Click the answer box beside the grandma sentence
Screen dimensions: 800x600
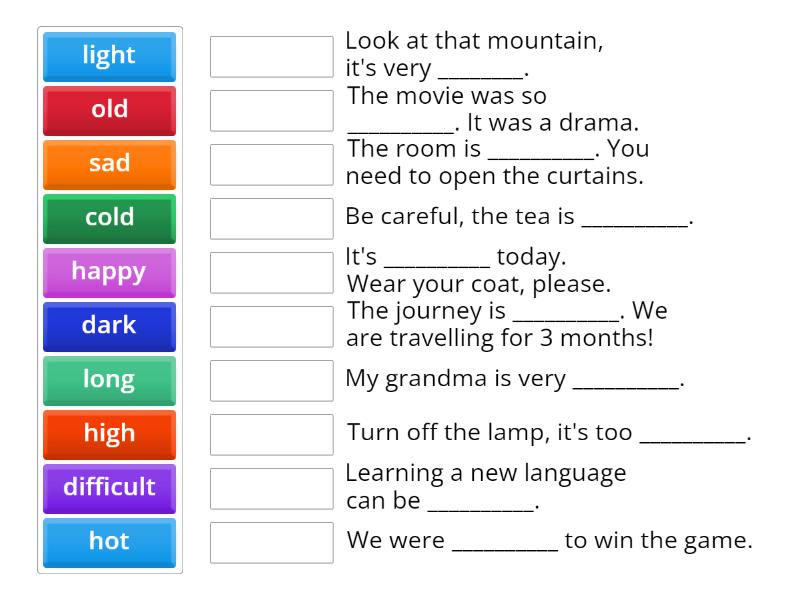[271, 379]
